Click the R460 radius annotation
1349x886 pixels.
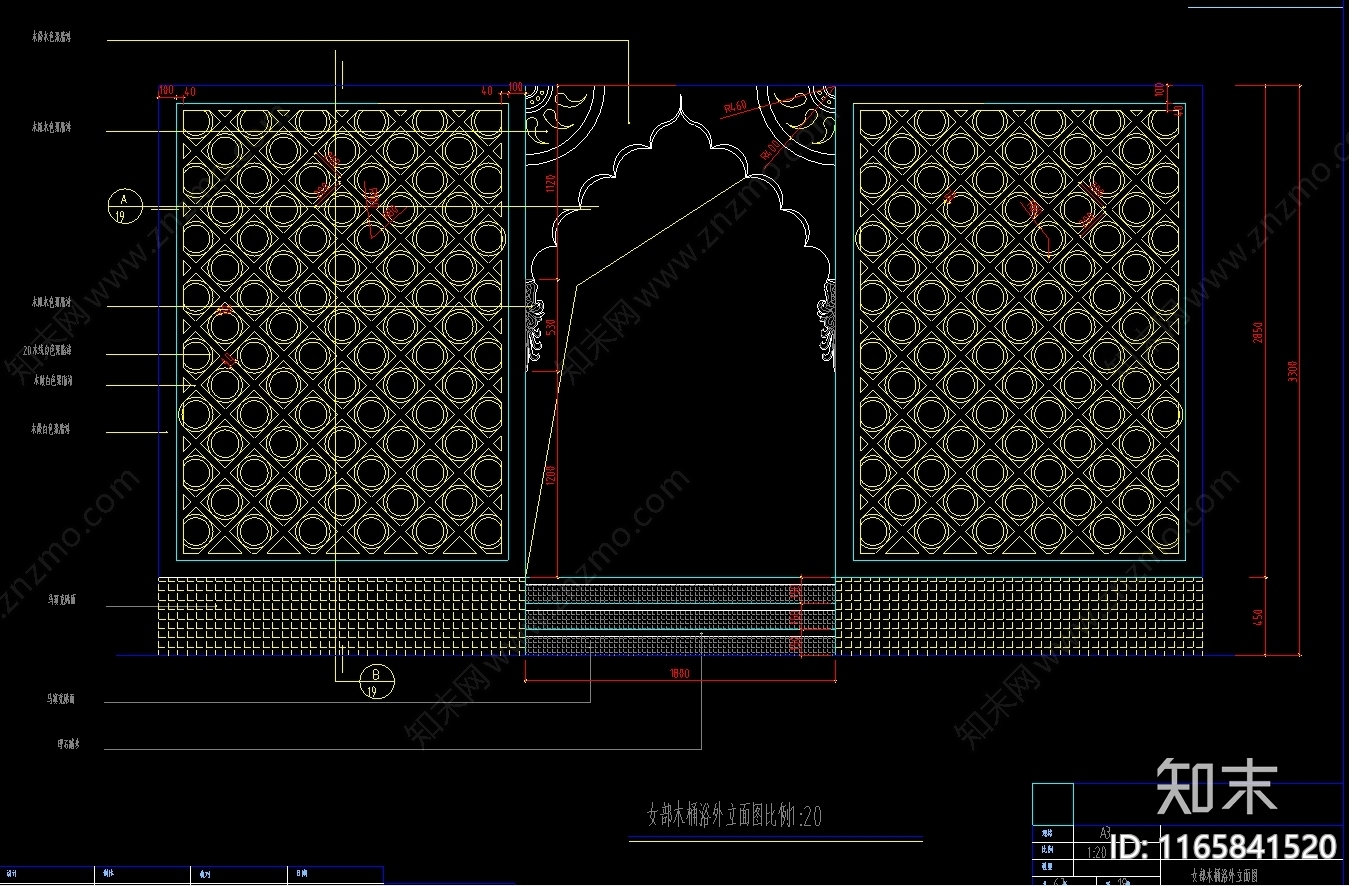[735, 105]
